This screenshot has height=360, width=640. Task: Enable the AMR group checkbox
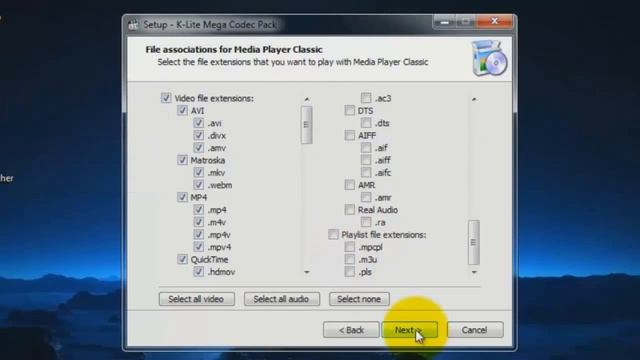click(349, 185)
